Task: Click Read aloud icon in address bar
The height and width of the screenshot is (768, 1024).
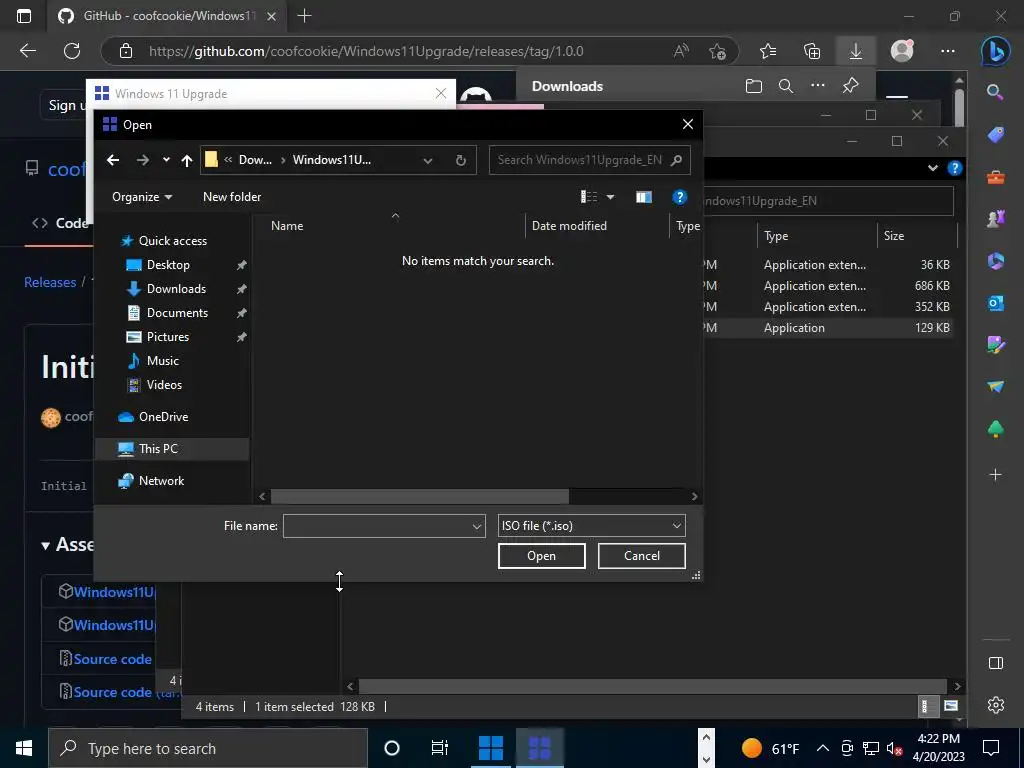Action: (681, 51)
